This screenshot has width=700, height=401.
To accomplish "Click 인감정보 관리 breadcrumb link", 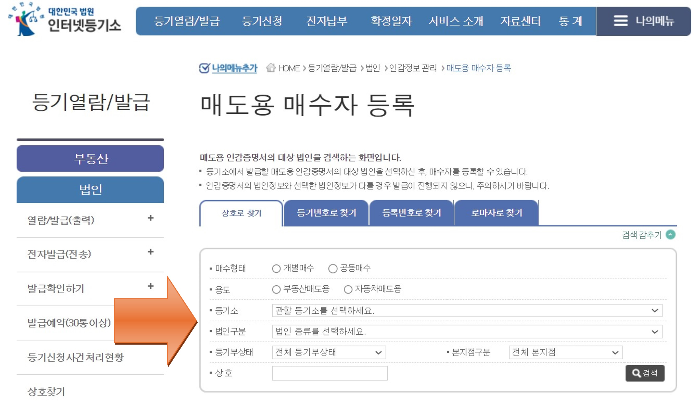I will [413, 68].
